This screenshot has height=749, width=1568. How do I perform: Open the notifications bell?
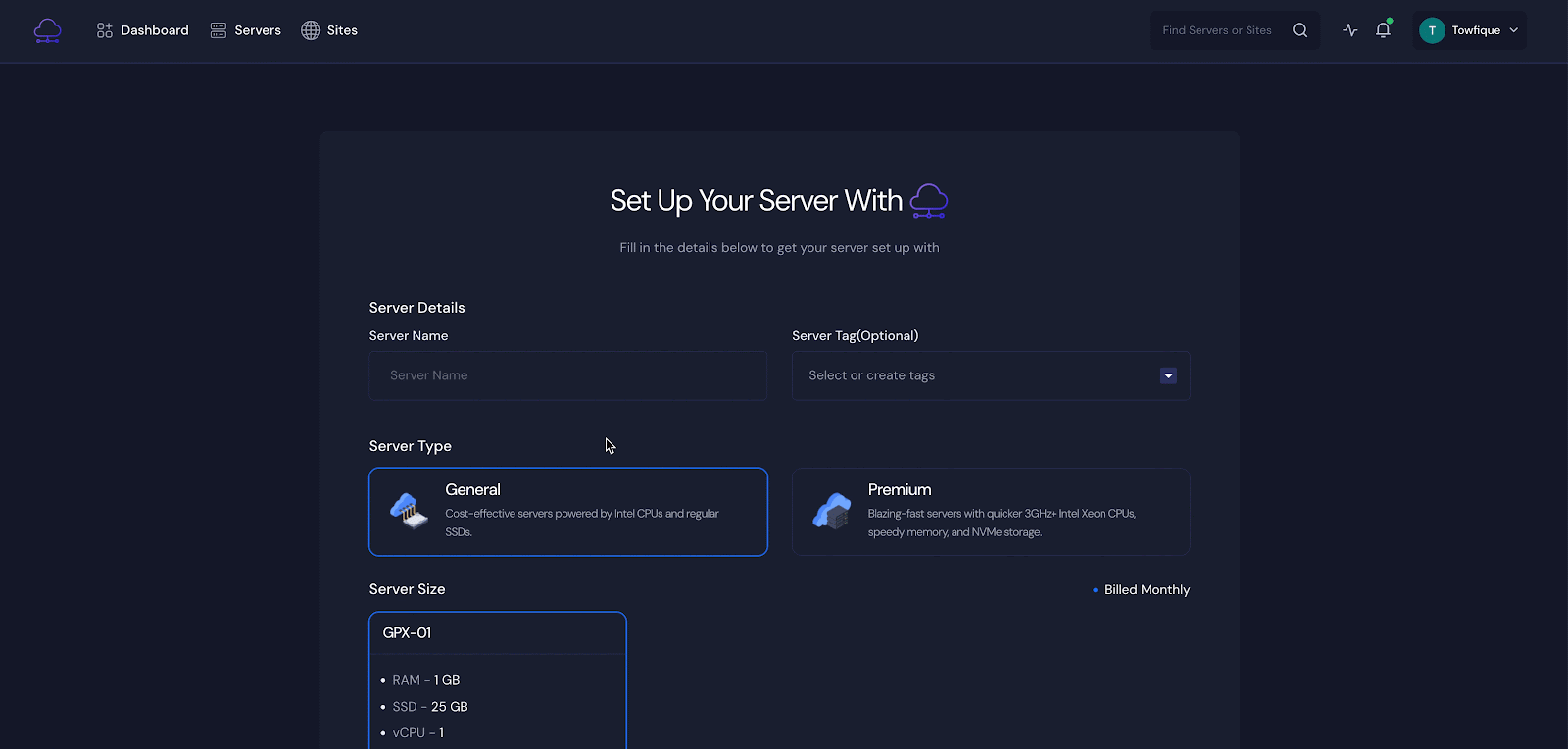1383,30
